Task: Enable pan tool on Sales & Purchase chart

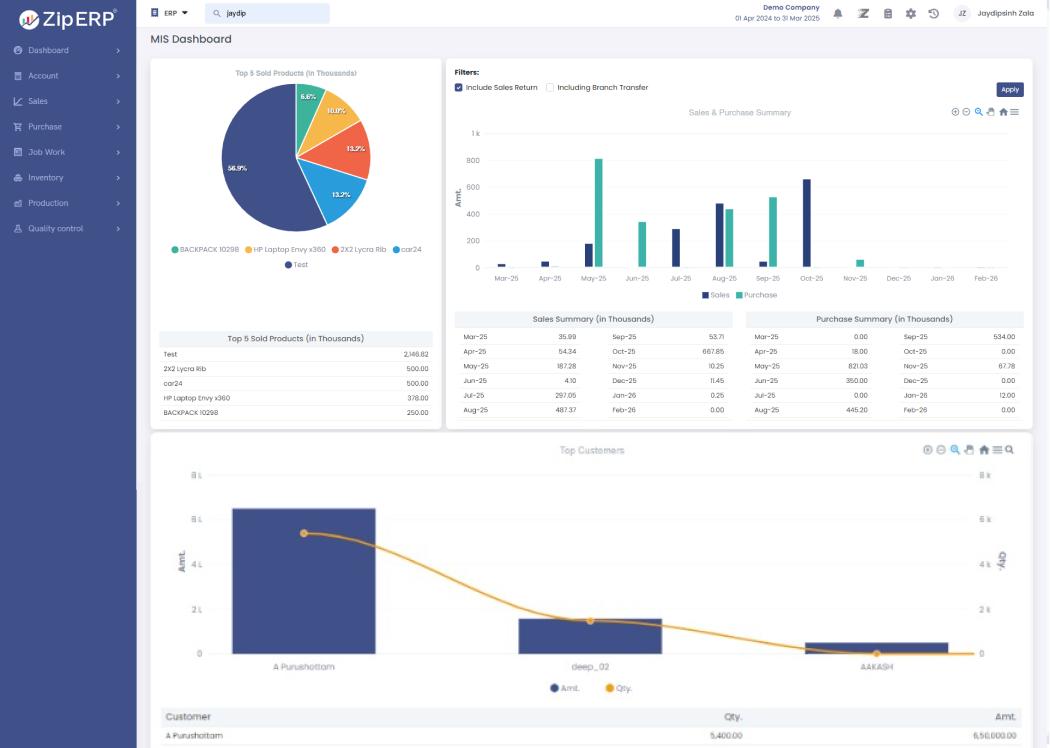Action: tap(990, 112)
